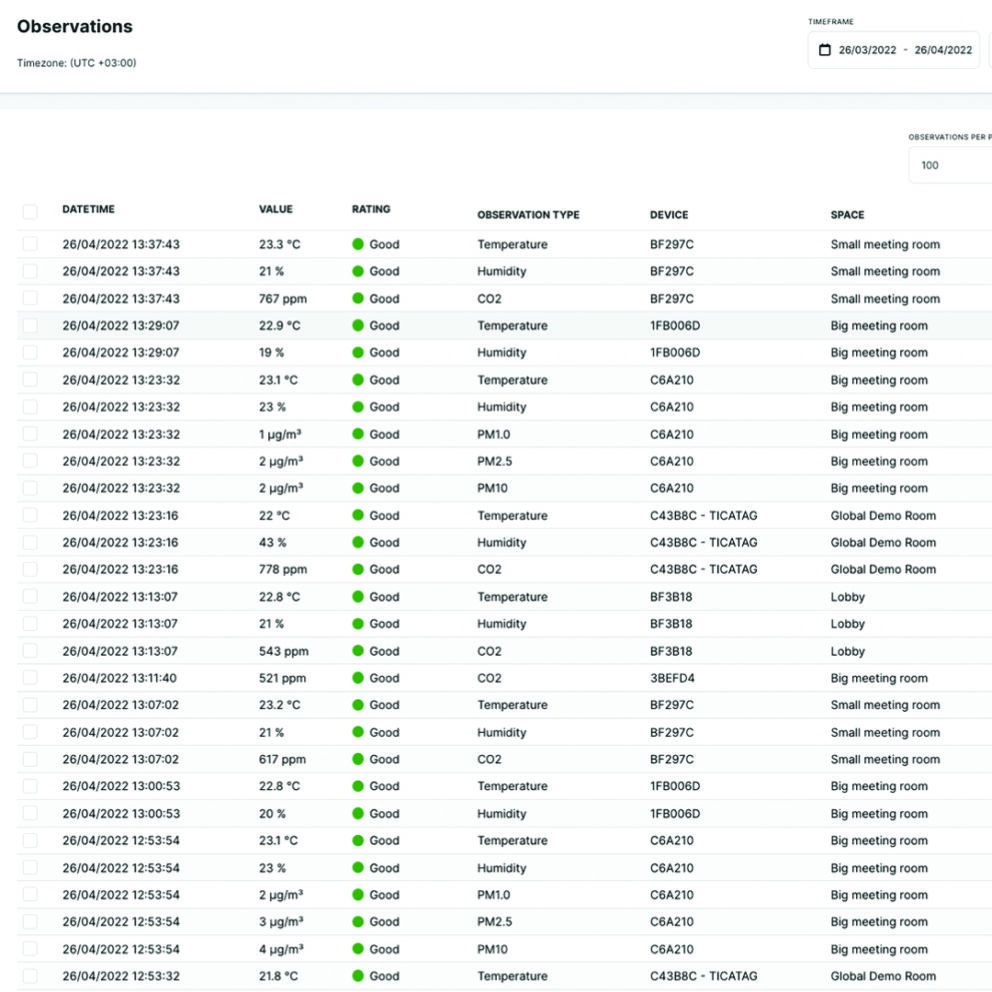
Task: Open the Observations per page dropdown
Action: 950,165
